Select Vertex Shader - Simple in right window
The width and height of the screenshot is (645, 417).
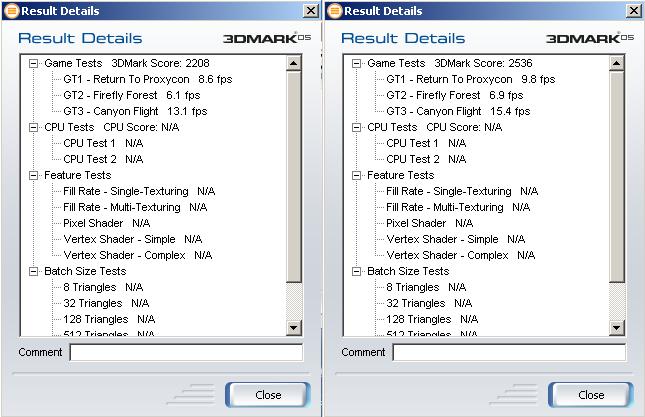click(x=455, y=240)
